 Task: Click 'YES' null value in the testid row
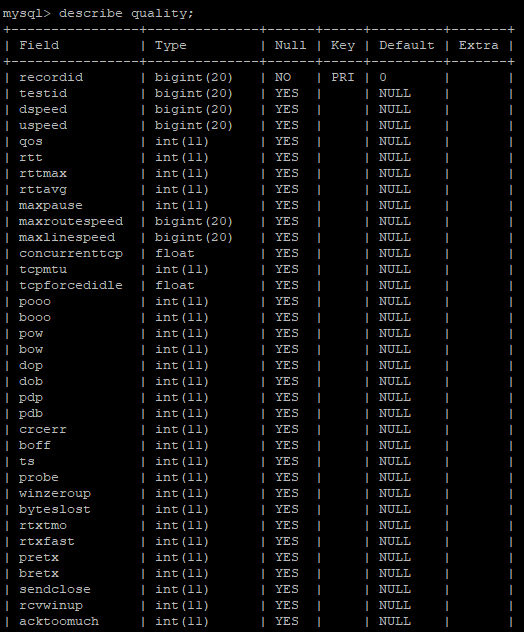pos(287,93)
